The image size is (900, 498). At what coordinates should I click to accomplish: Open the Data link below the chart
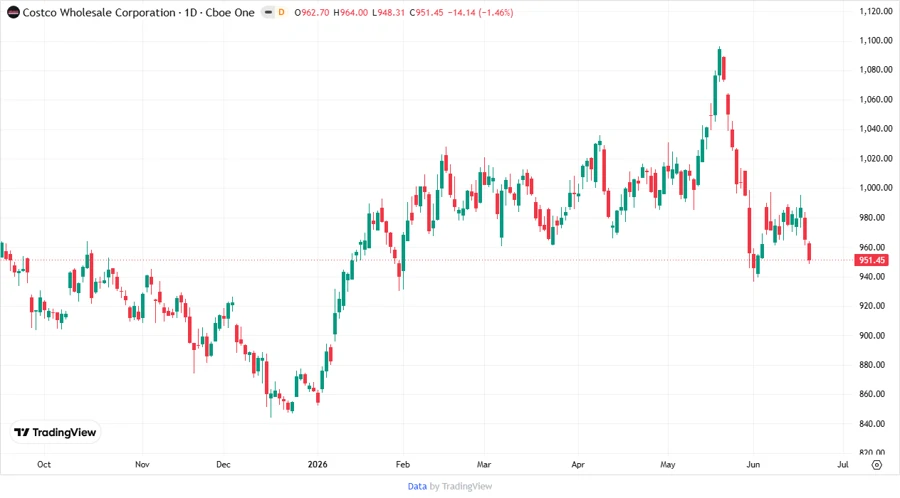(x=417, y=487)
